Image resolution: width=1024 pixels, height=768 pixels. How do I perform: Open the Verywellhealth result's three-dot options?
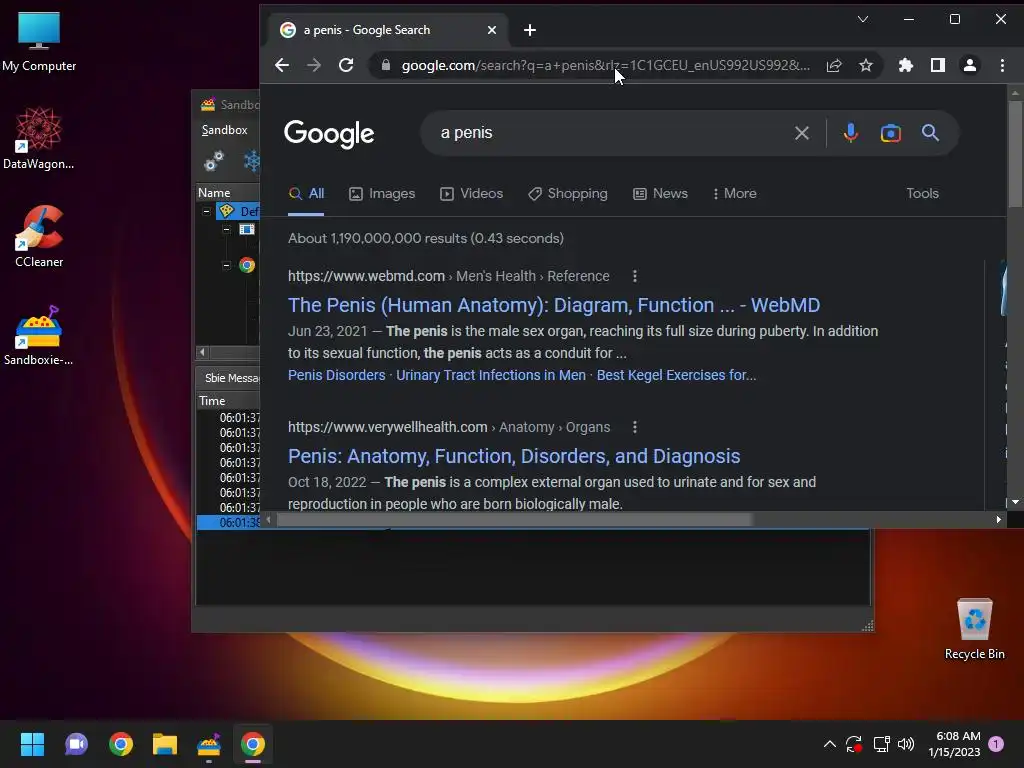[x=635, y=427]
